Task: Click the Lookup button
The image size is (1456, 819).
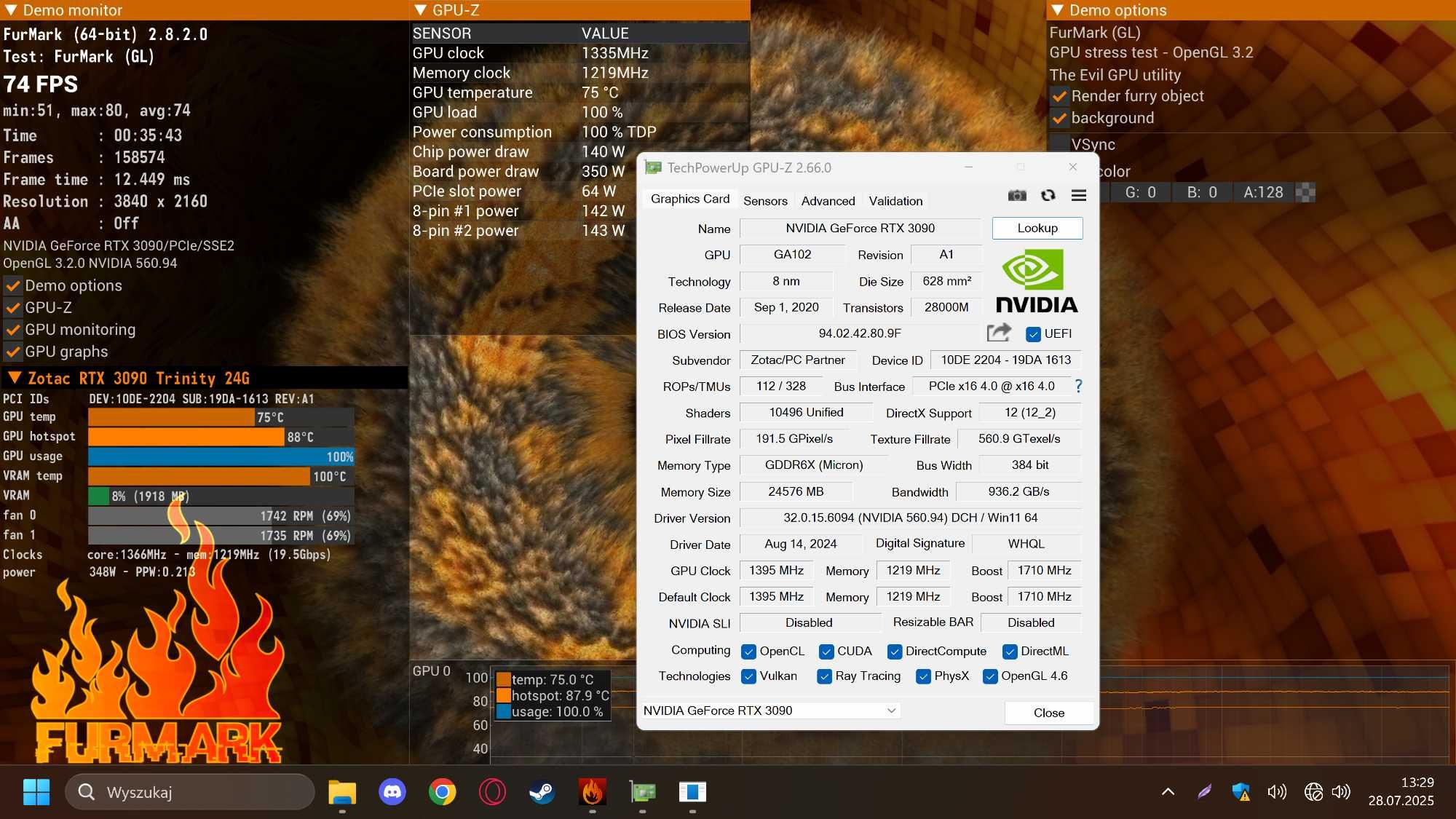Action: [1037, 228]
